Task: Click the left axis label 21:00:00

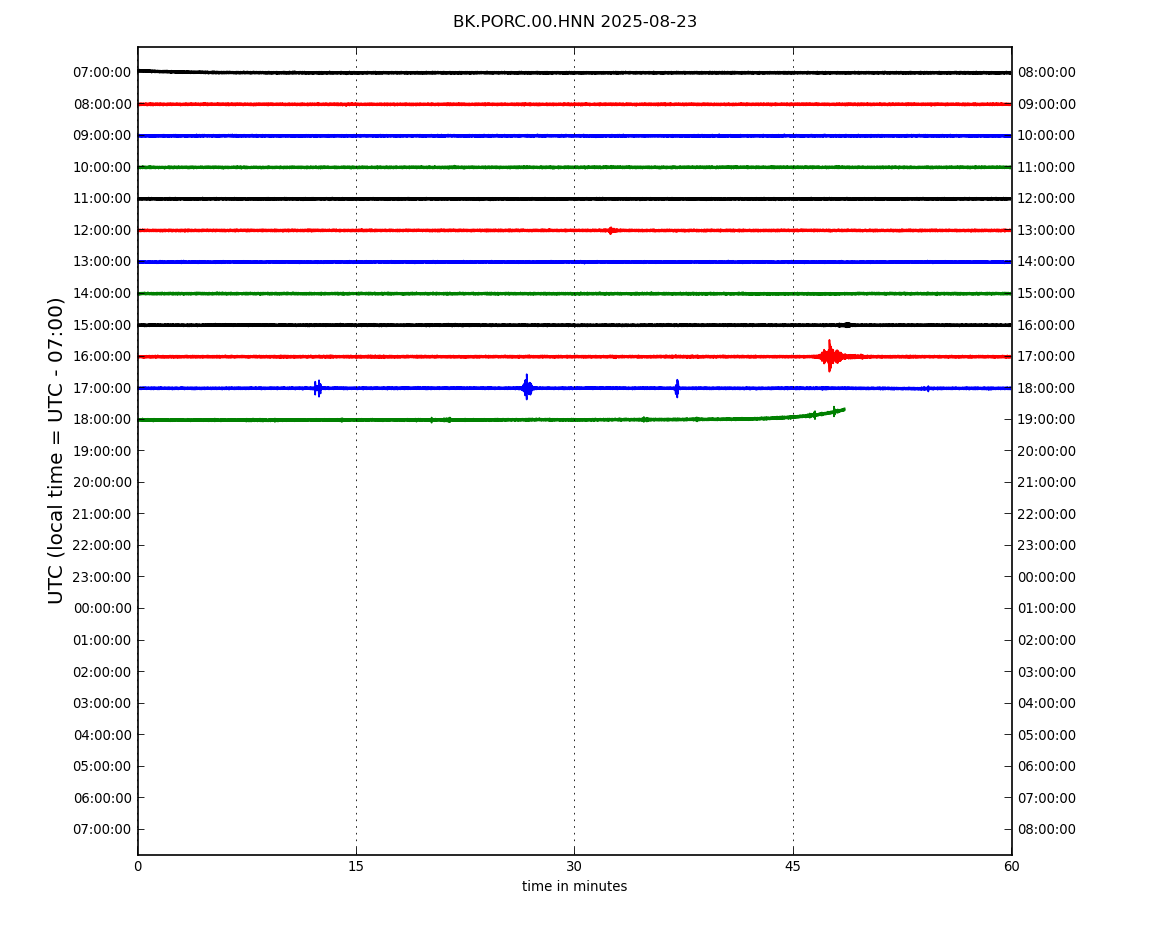Action: pyautogui.click(x=102, y=514)
